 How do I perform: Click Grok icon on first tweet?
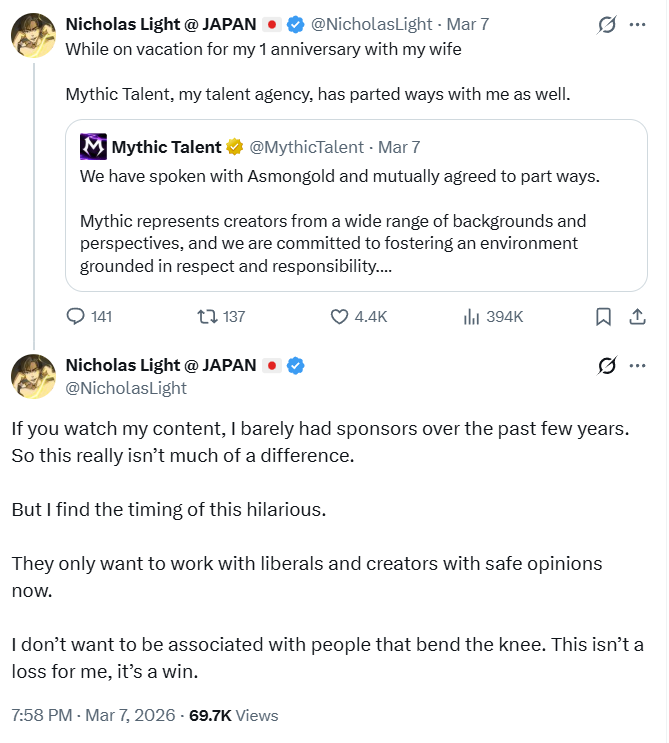tap(606, 24)
